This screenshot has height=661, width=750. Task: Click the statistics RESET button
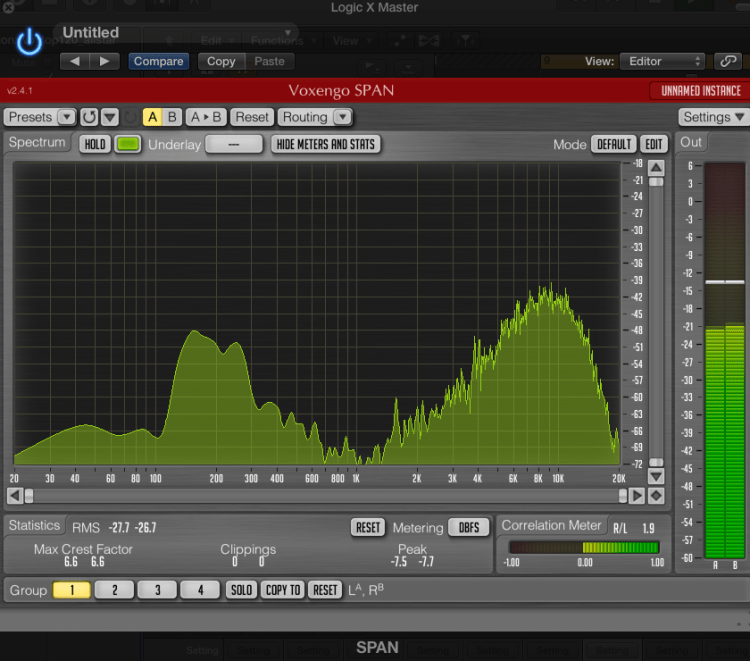[x=368, y=528]
